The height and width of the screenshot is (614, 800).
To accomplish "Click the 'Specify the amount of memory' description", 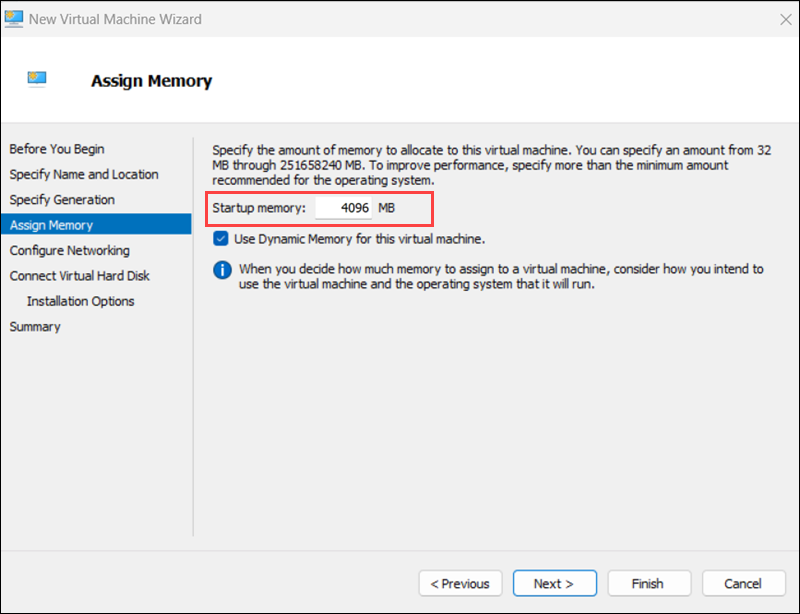I will pyautogui.click(x=492, y=165).
